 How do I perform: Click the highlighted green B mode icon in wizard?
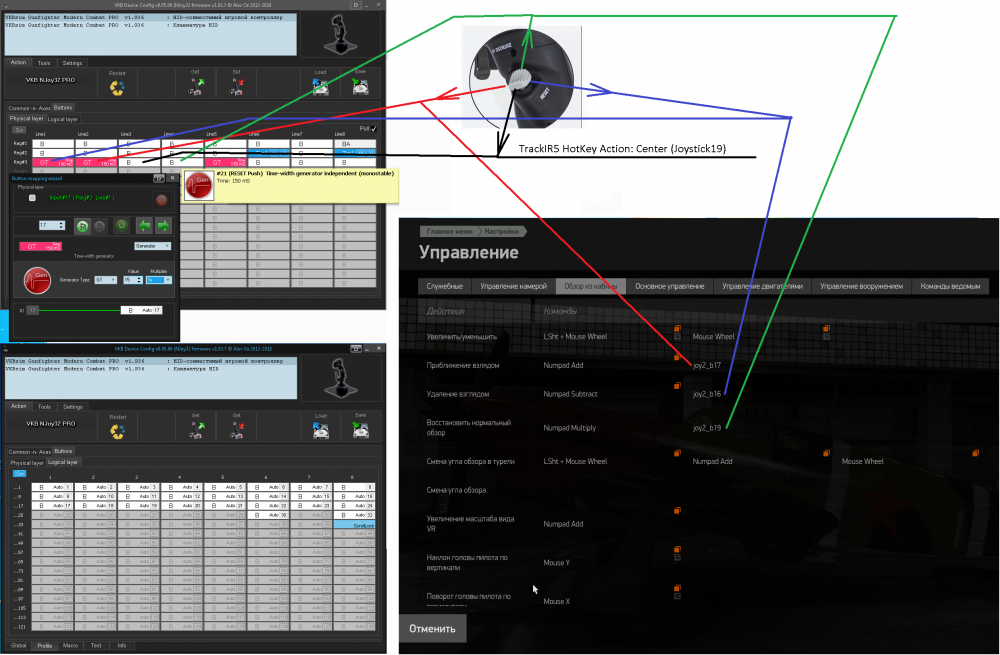click(82, 226)
